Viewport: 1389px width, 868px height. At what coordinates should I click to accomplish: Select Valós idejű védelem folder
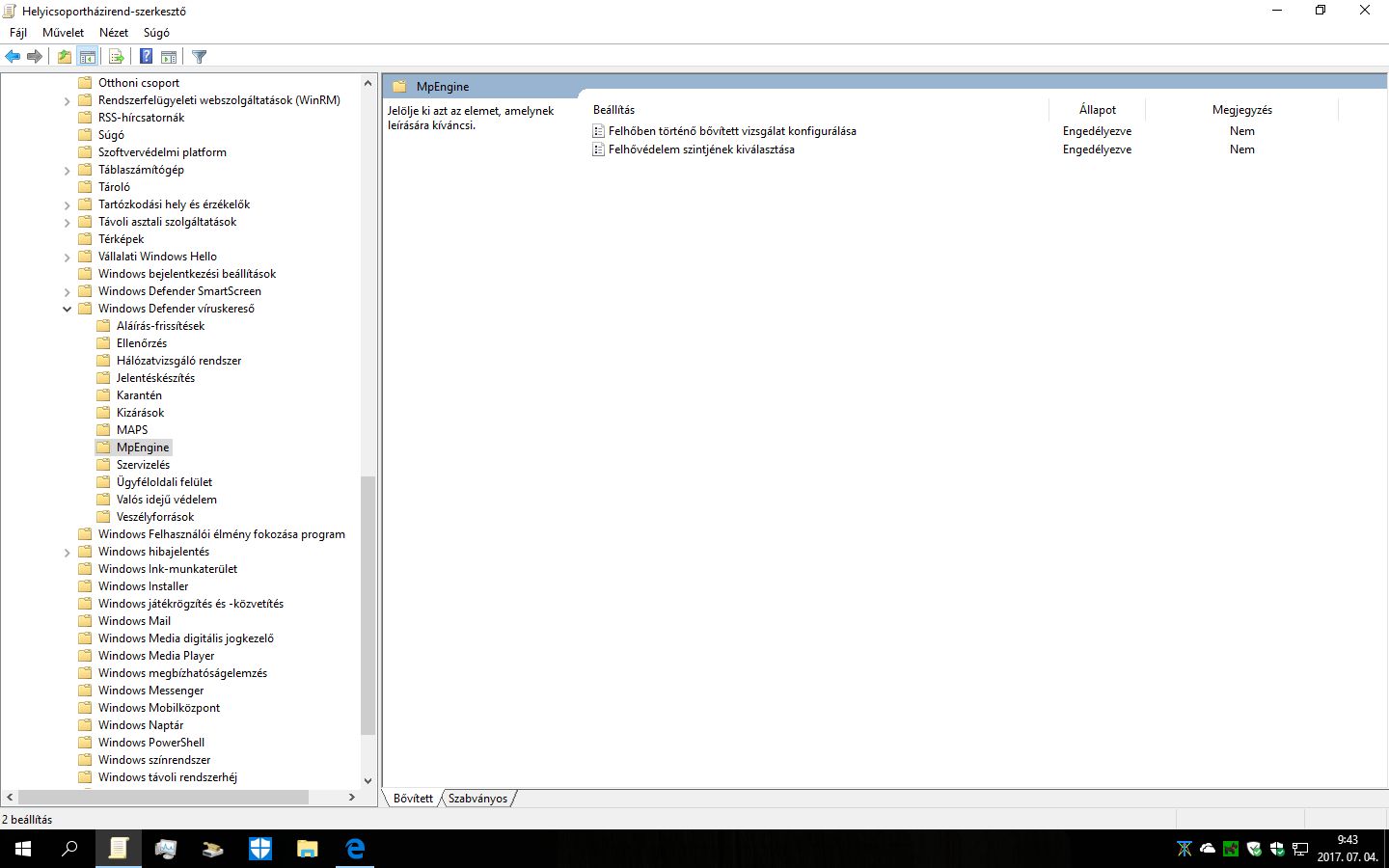click(x=166, y=500)
